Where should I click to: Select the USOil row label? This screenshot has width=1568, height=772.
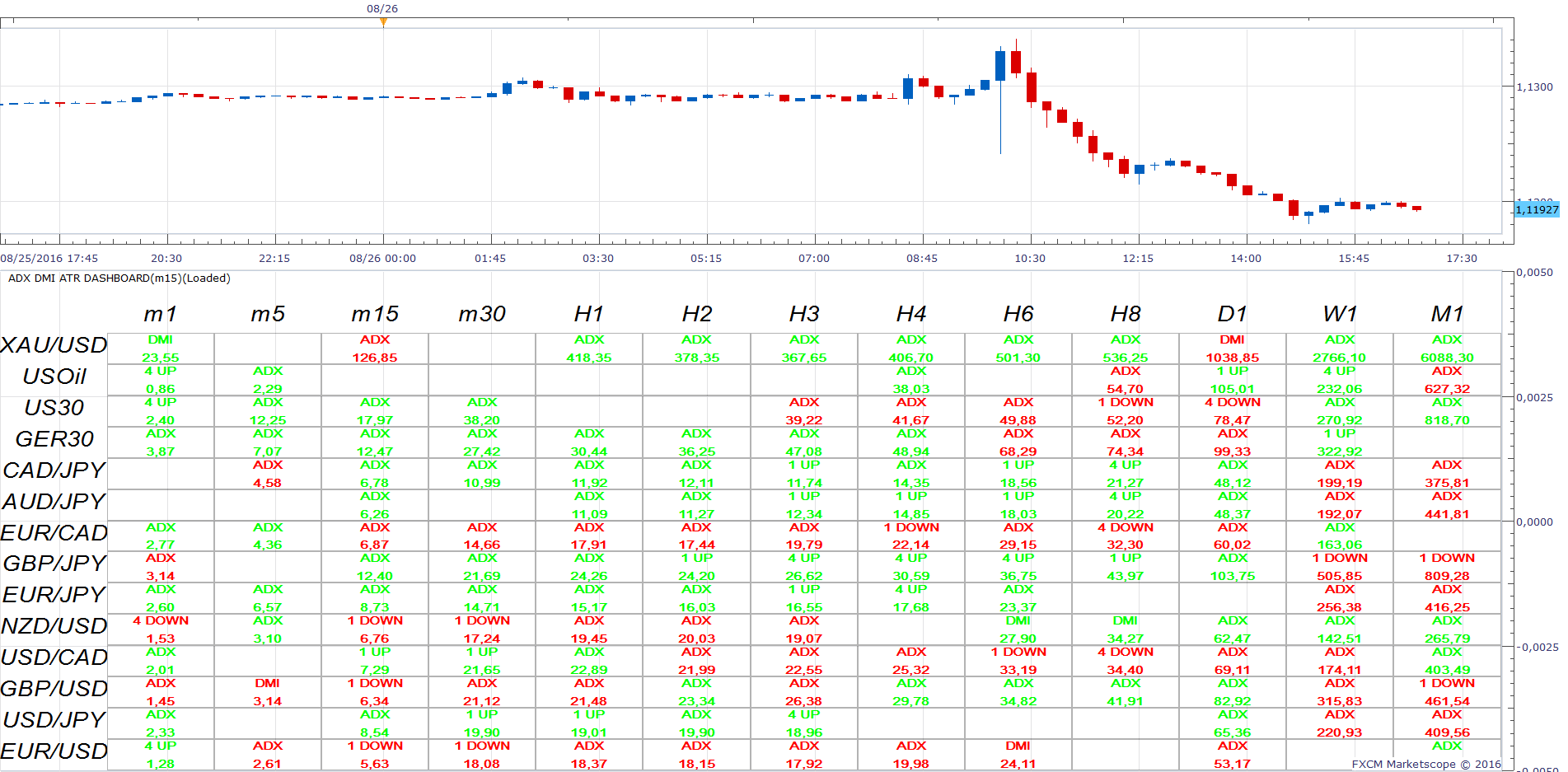pyautogui.click(x=54, y=377)
